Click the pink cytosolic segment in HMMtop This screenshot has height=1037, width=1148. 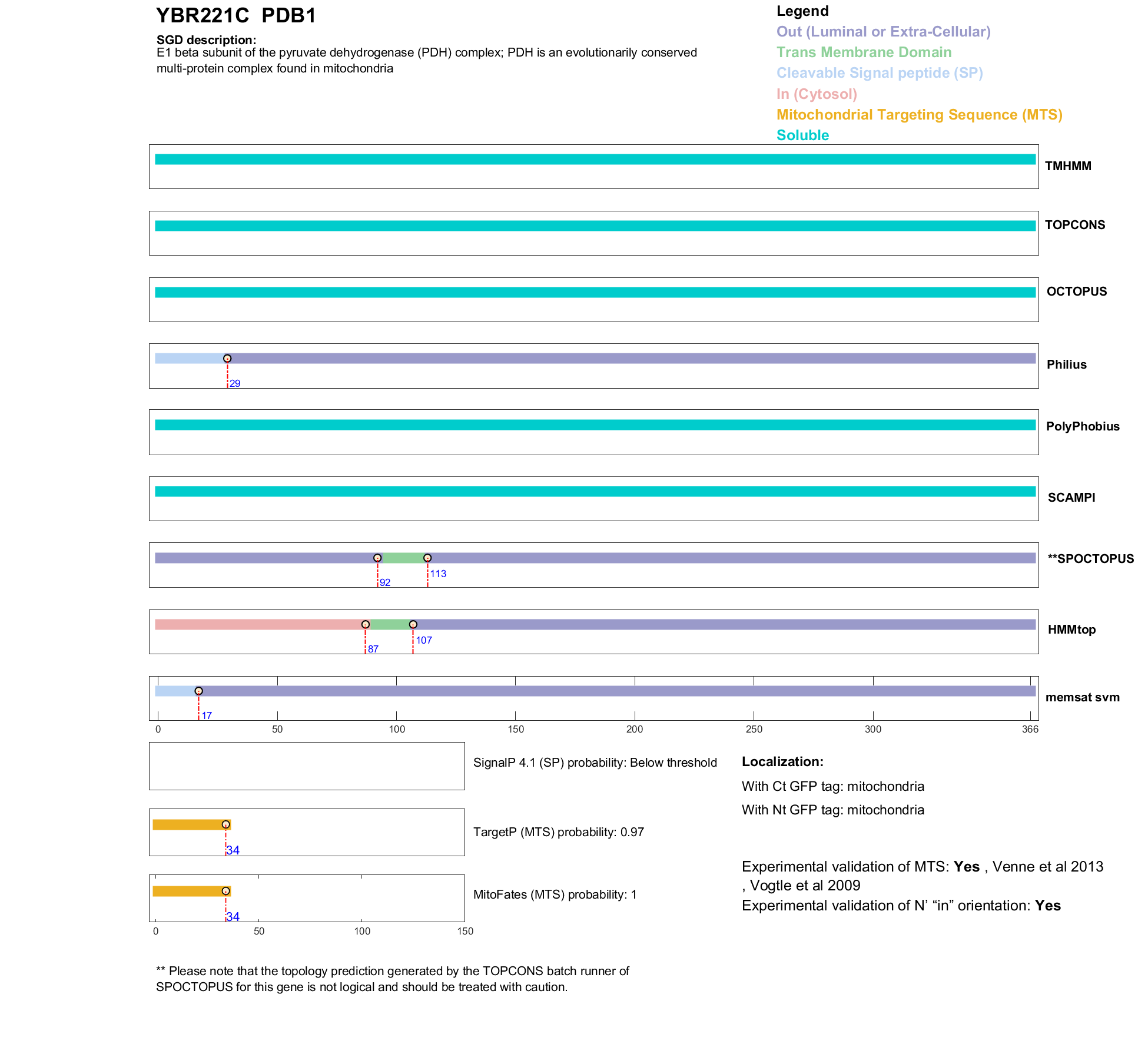point(259,624)
